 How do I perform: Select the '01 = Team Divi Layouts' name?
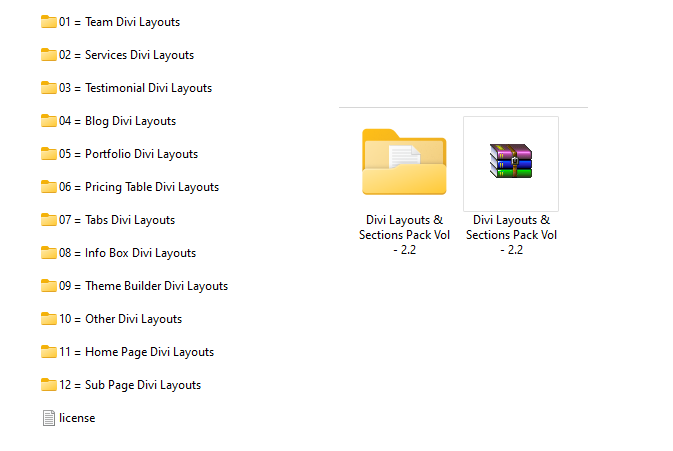click(x=119, y=22)
